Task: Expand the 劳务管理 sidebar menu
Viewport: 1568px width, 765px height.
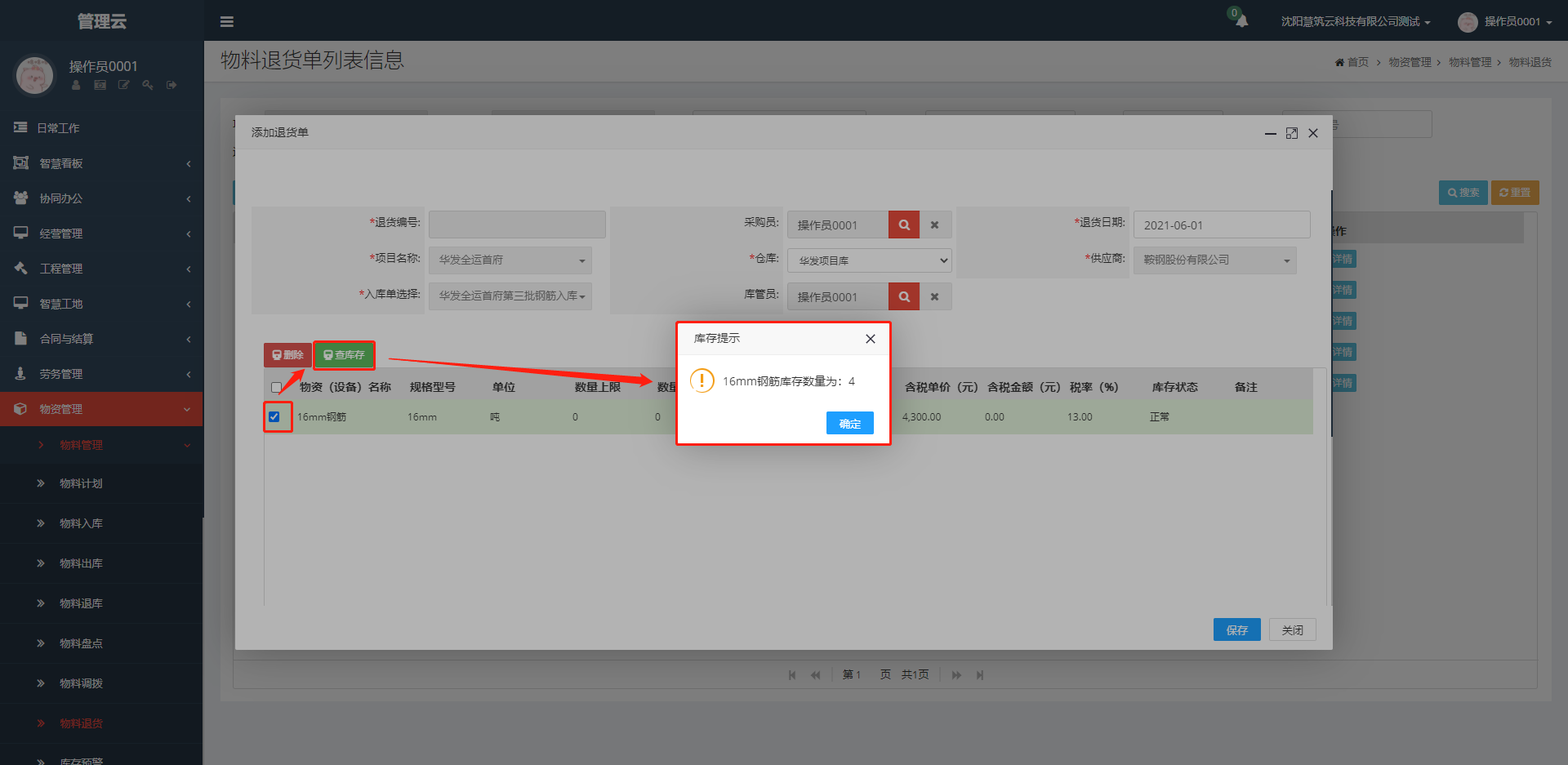Action: (101, 374)
